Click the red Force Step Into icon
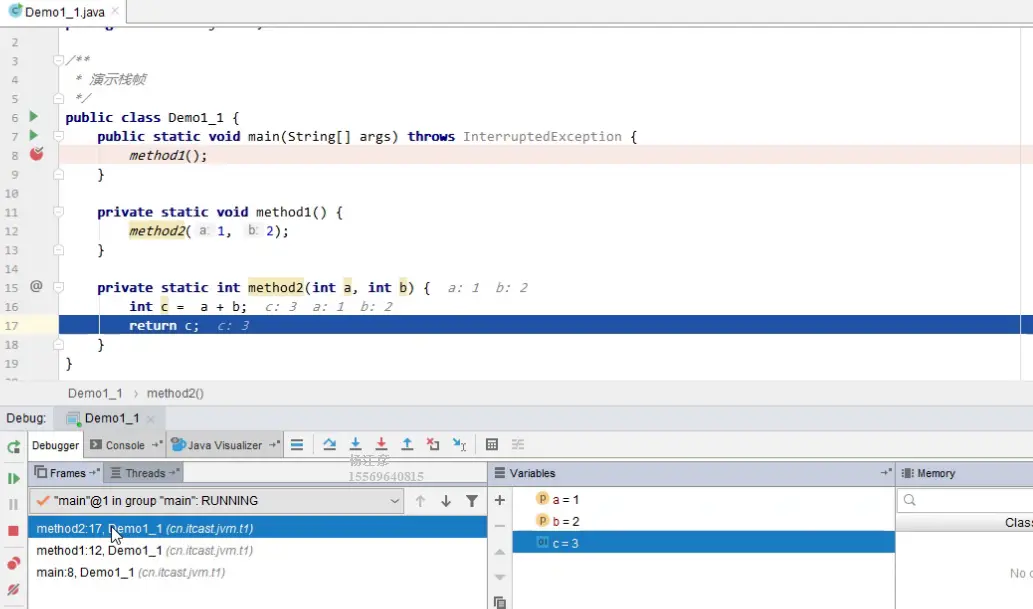 click(x=381, y=445)
